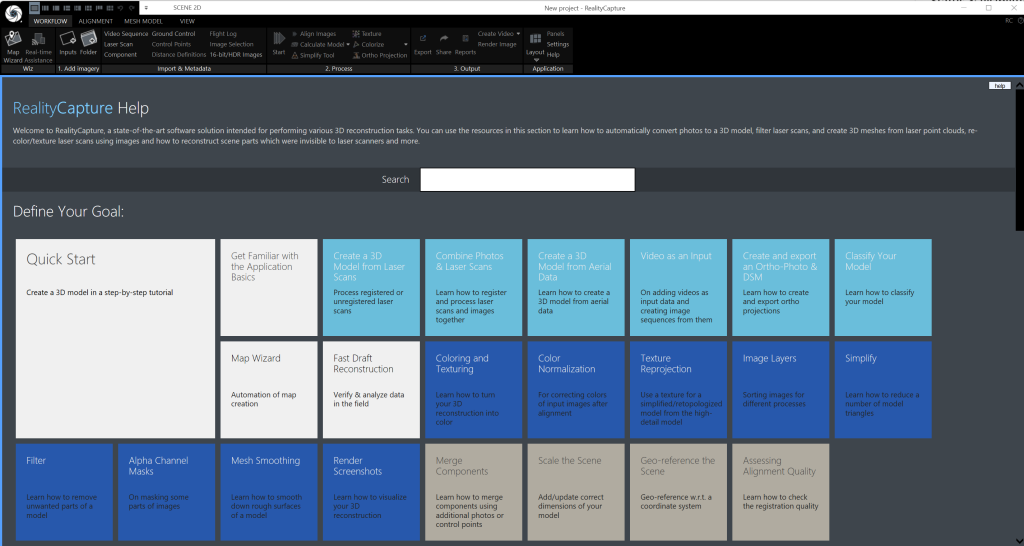Add an image Folder
1024x546 pixels.
(x=89, y=43)
